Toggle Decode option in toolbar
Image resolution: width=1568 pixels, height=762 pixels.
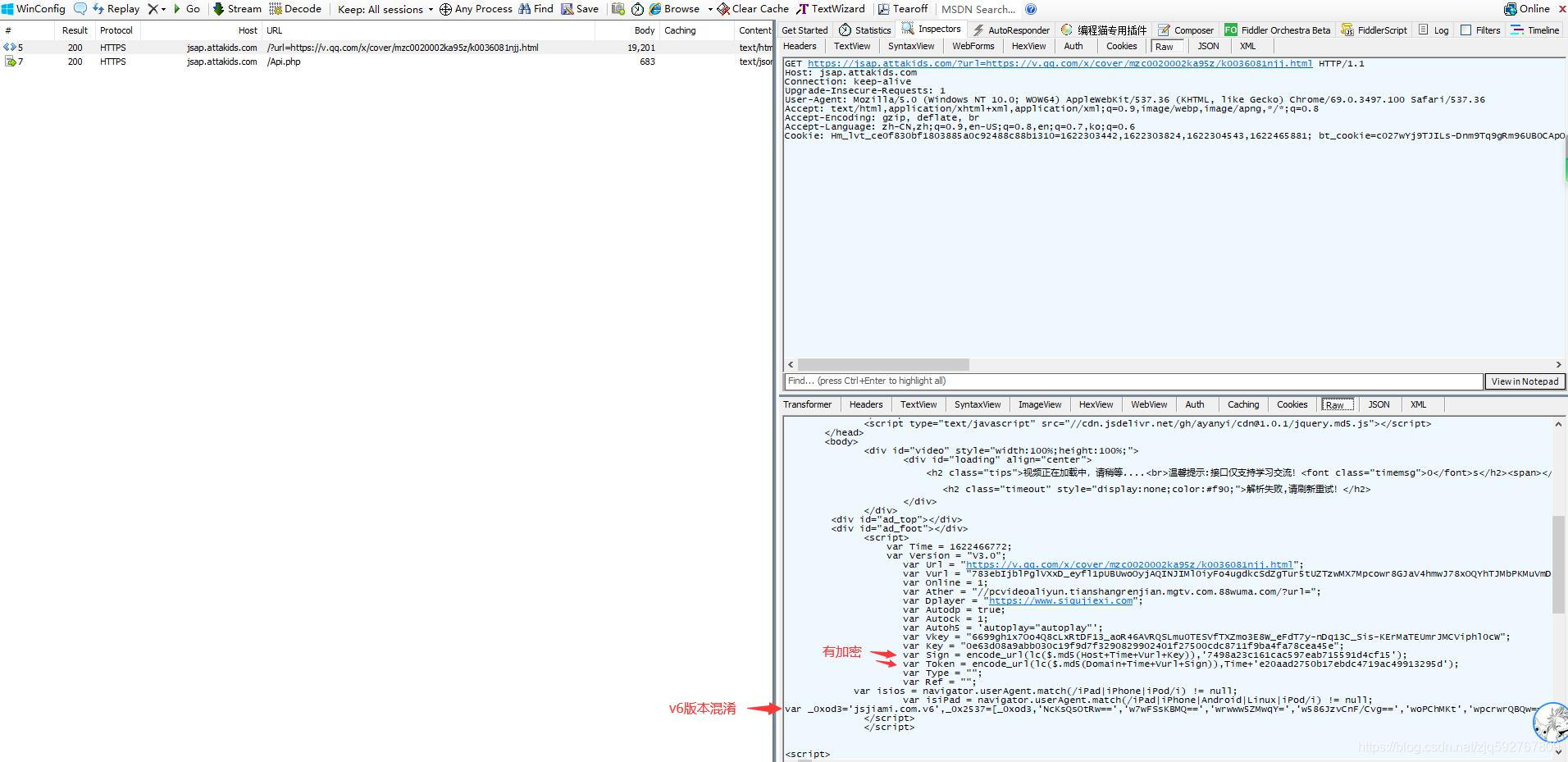point(295,9)
